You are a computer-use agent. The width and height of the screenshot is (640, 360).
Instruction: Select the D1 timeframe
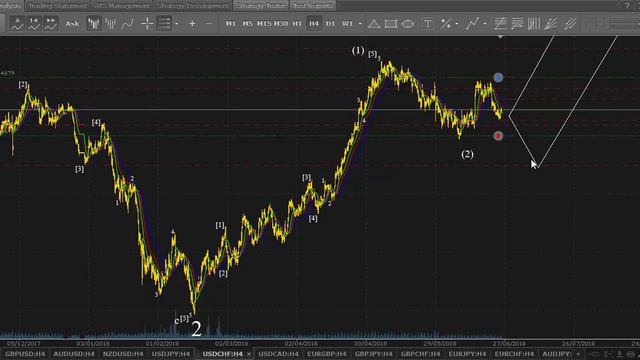(330, 24)
